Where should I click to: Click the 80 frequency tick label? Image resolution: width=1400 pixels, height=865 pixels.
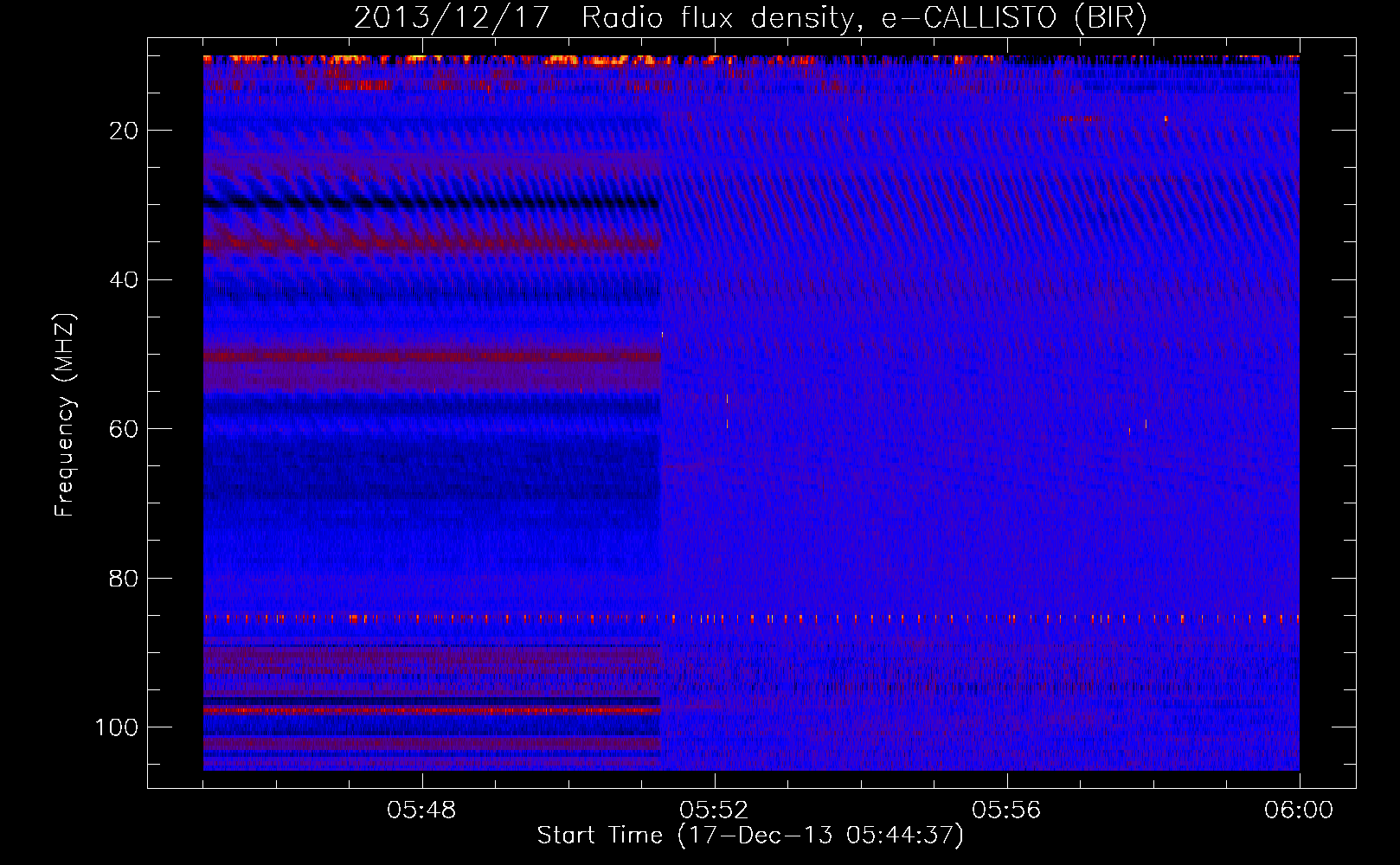pos(125,579)
